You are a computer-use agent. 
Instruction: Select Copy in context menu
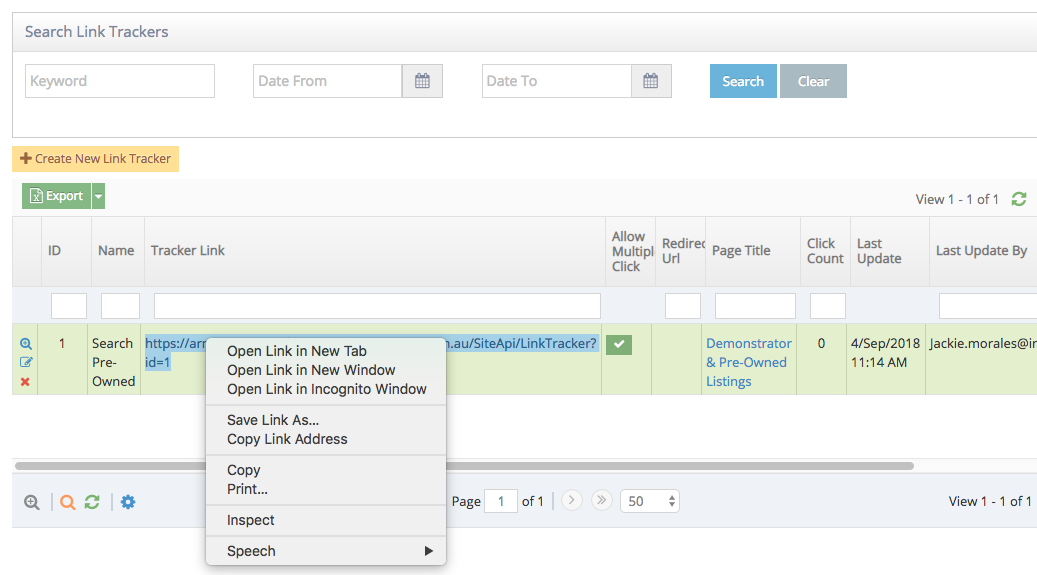tap(326, 470)
